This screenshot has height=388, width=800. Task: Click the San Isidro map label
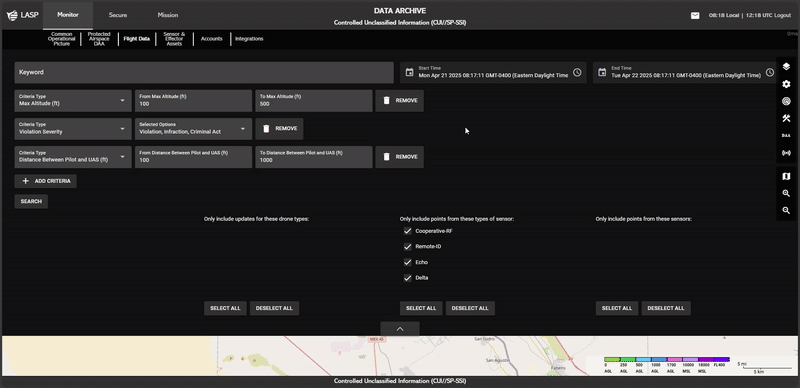click(485, 339)
